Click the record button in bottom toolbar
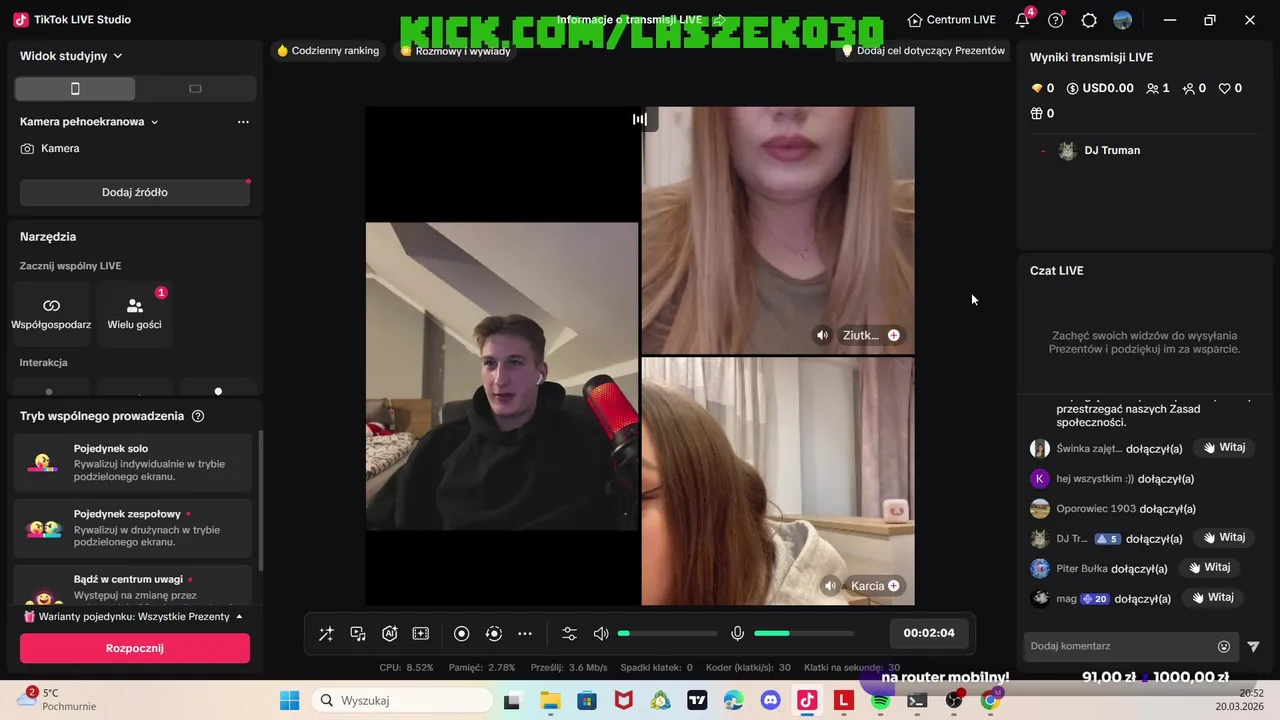This screenshot has height=720, width=1280. tap(461, 634)
